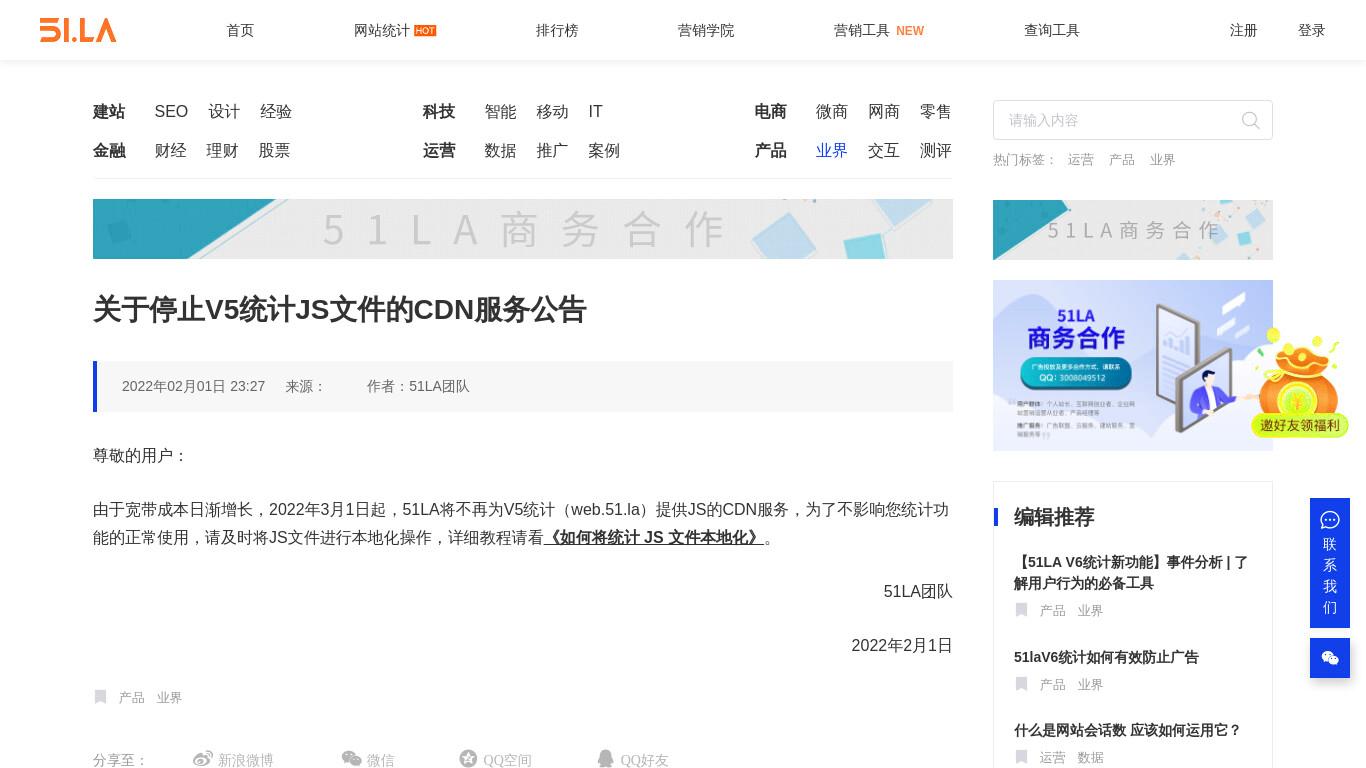Open 营销学院 navigation item
The image size is (1366, 768).
(706, 30)
